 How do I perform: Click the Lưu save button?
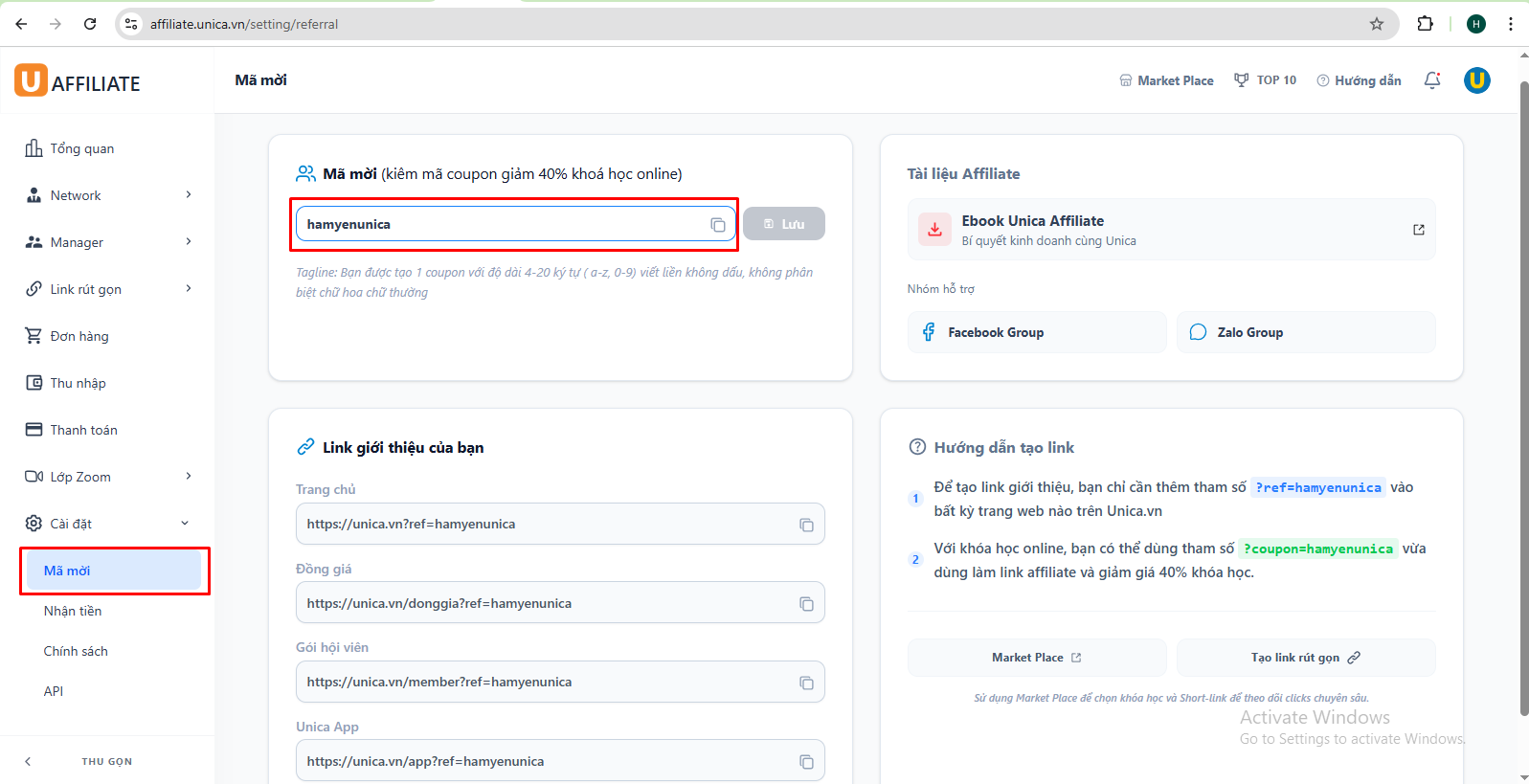[783, 224]
